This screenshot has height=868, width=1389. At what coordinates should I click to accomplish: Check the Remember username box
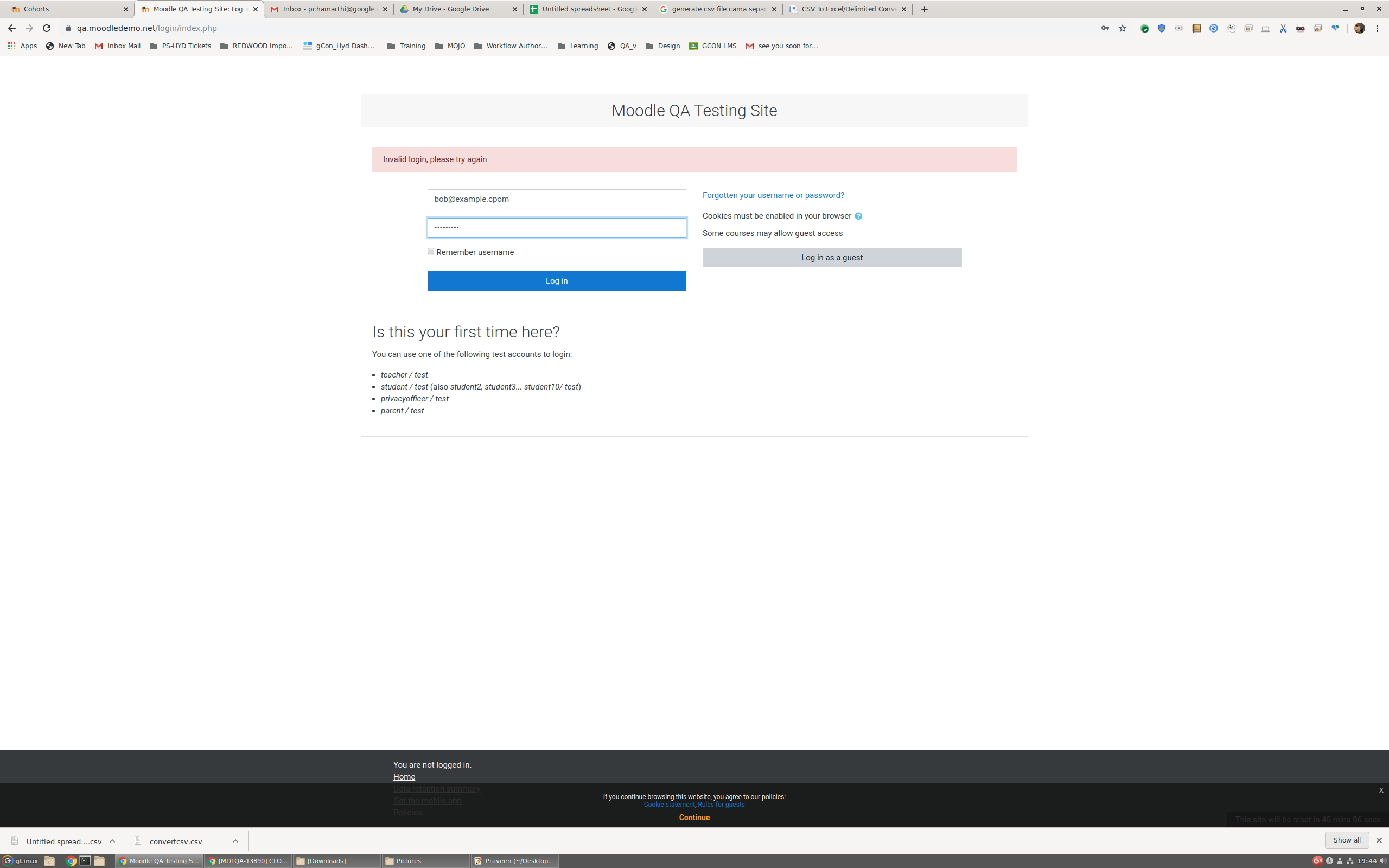(430, 251)
